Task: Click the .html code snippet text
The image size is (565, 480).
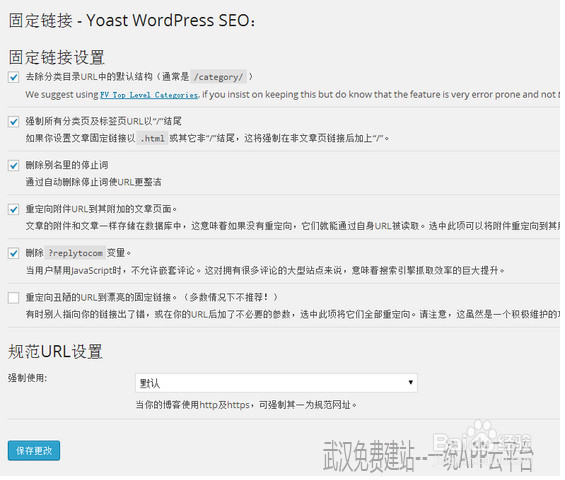Action: [152, 138]
